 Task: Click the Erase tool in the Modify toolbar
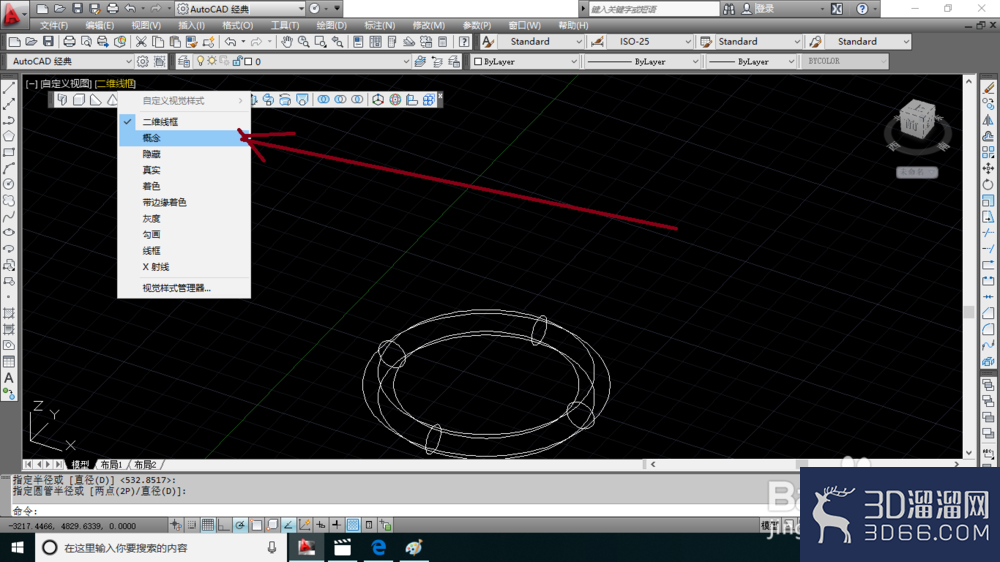click(988, 88)
